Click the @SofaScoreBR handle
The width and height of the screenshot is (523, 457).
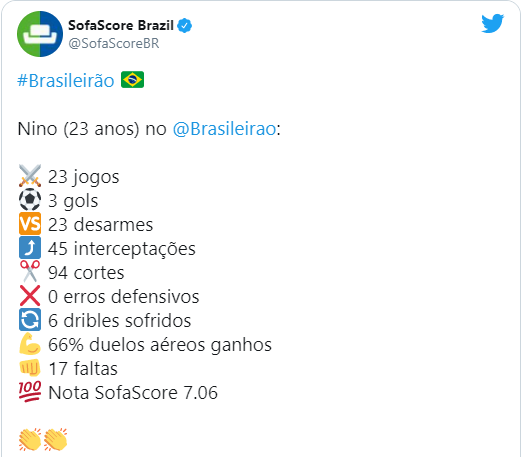click(x=114, y=43)
